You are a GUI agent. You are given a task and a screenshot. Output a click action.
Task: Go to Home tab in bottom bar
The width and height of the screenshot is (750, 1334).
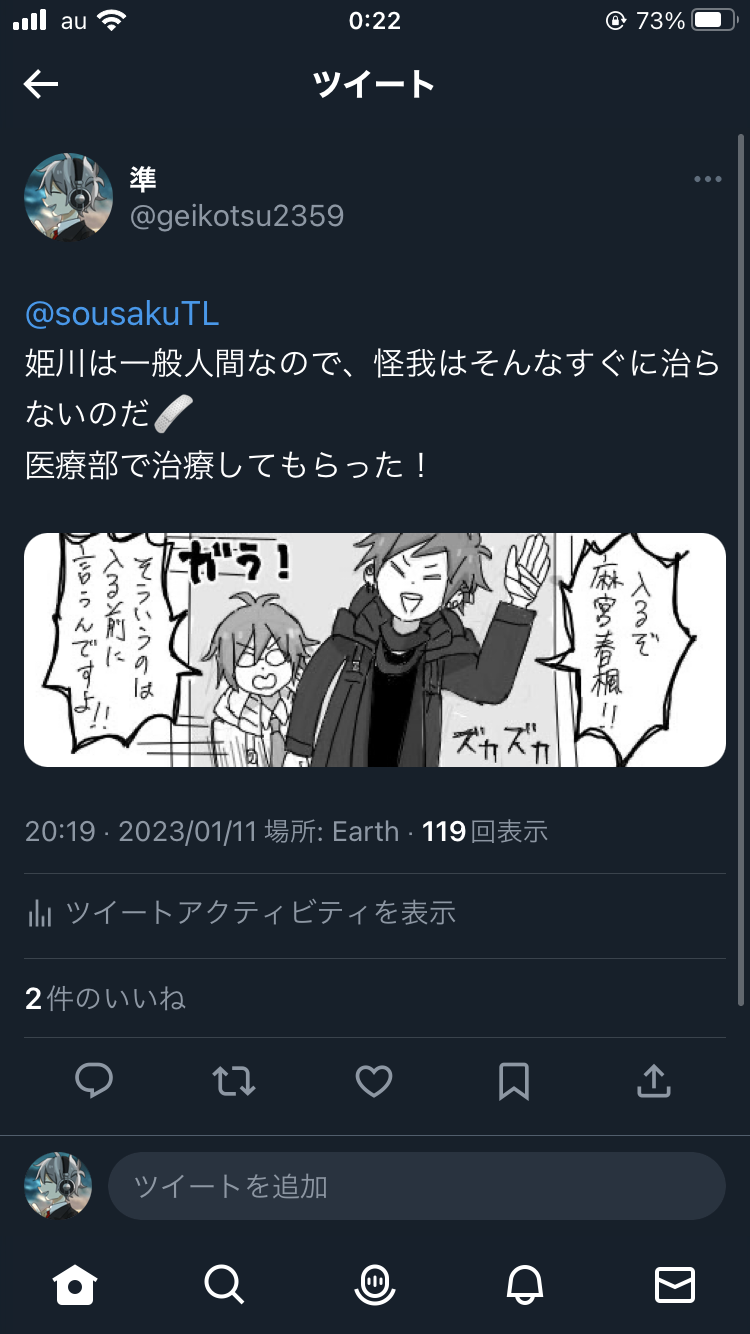point(75,1284)
